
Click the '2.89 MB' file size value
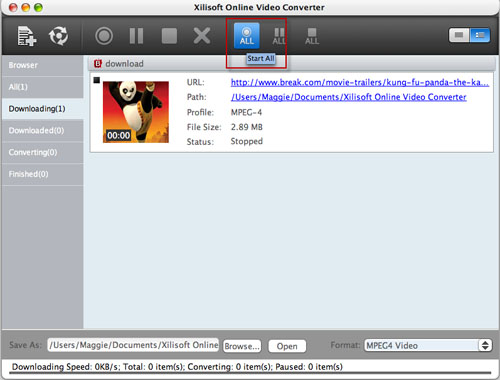pos(247,127)
